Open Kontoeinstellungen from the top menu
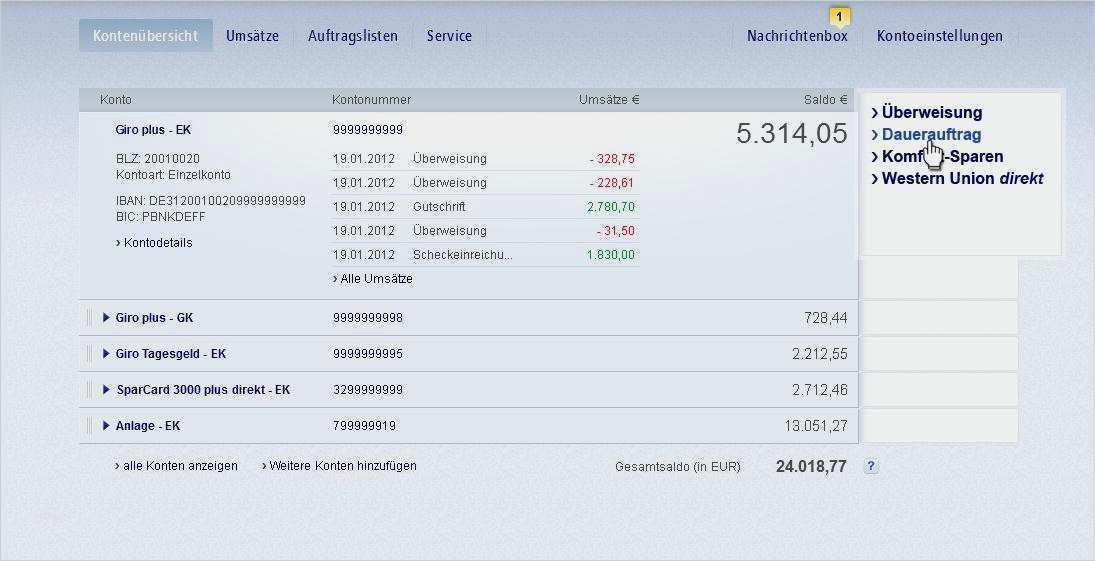The width and height of the screenshot is (1095, 561). pyautogui.click(x=939, y=36)
